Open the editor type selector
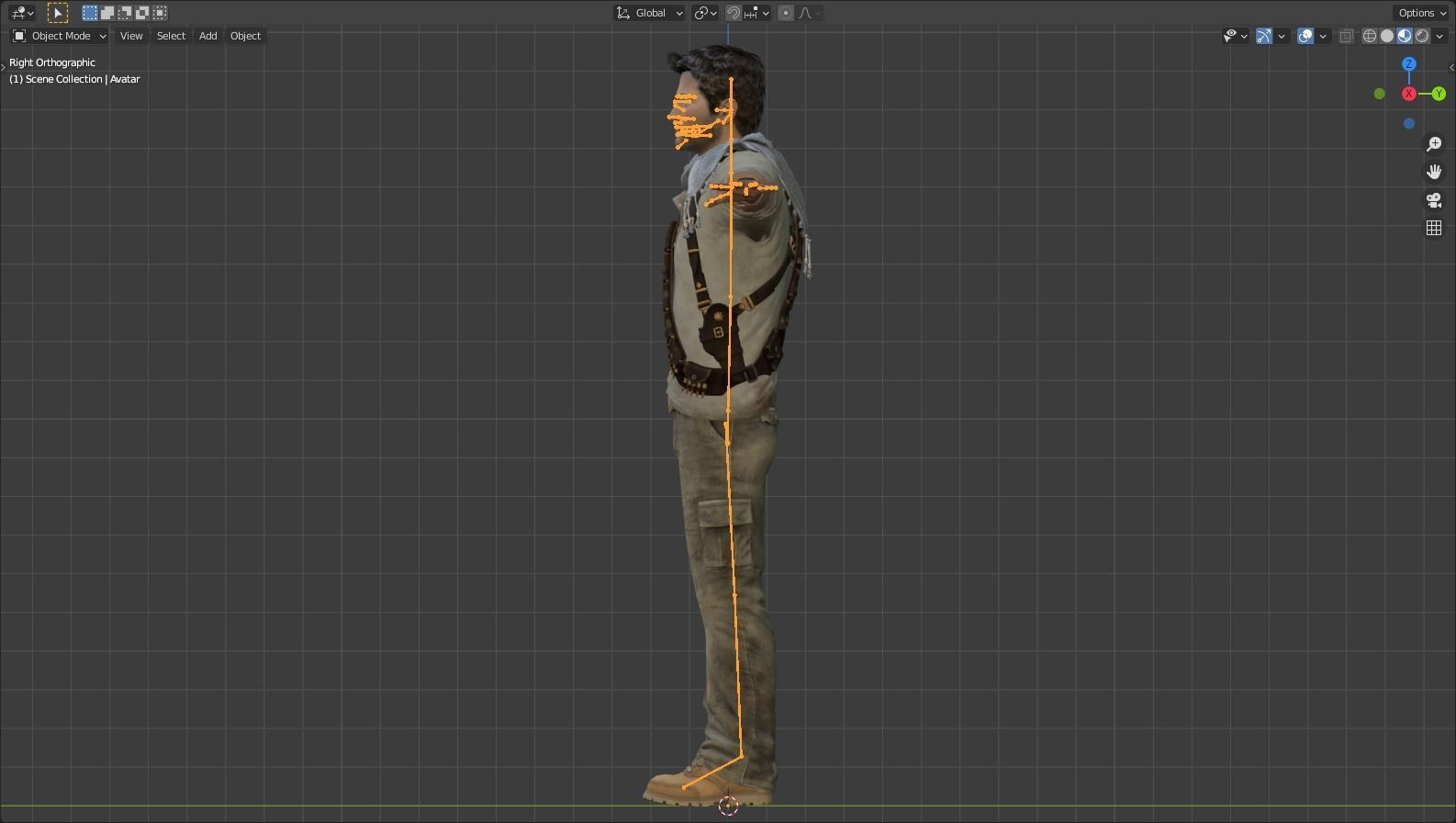1456x823 pixels. pyautogui.click(x=22, y=13)
